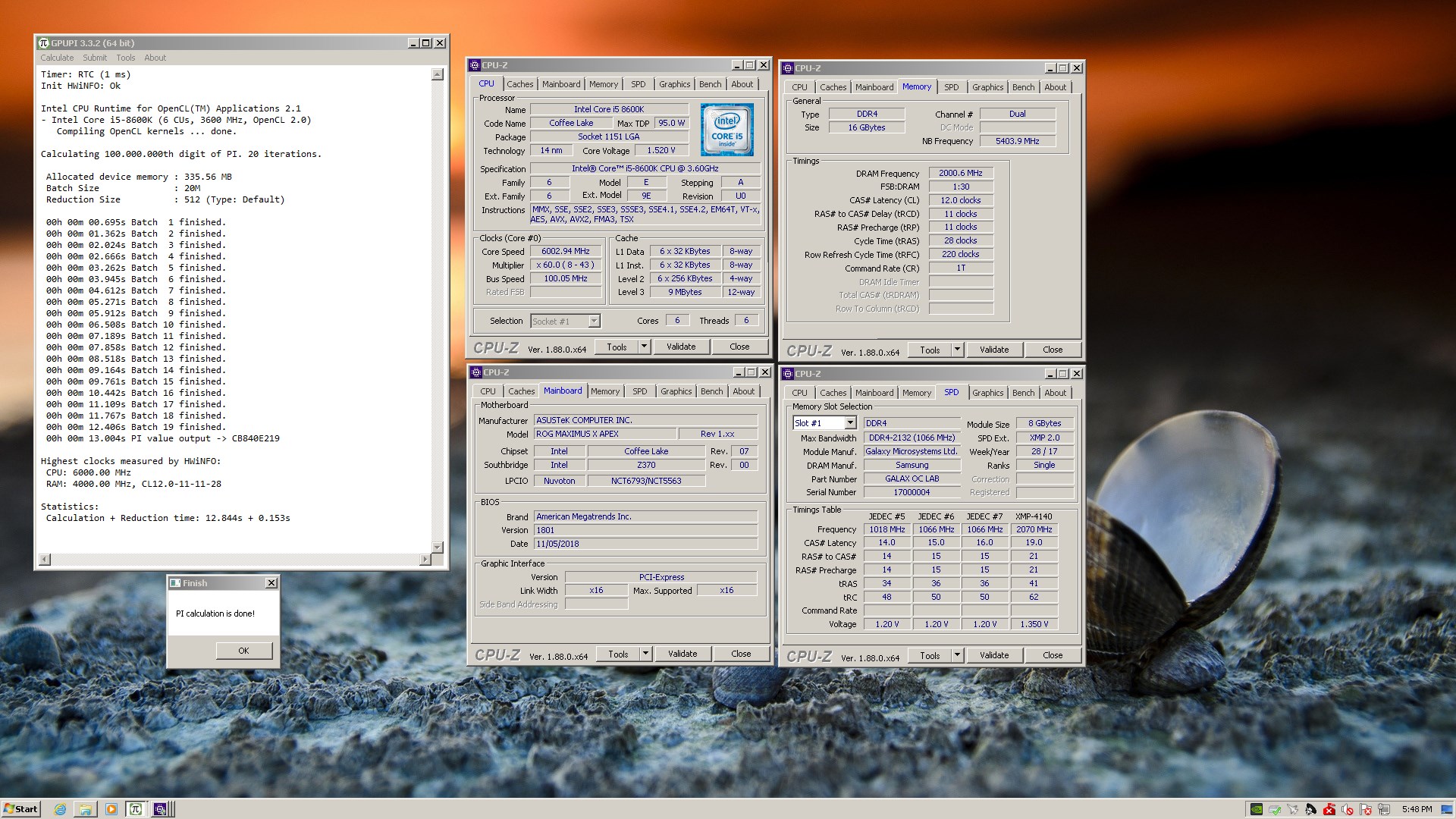This screenshot has height=819, width=1456.
Task: Click the GPUPI horizontal scrollbar right arrow
Action: pyautogui.click(x=425, y=560)
